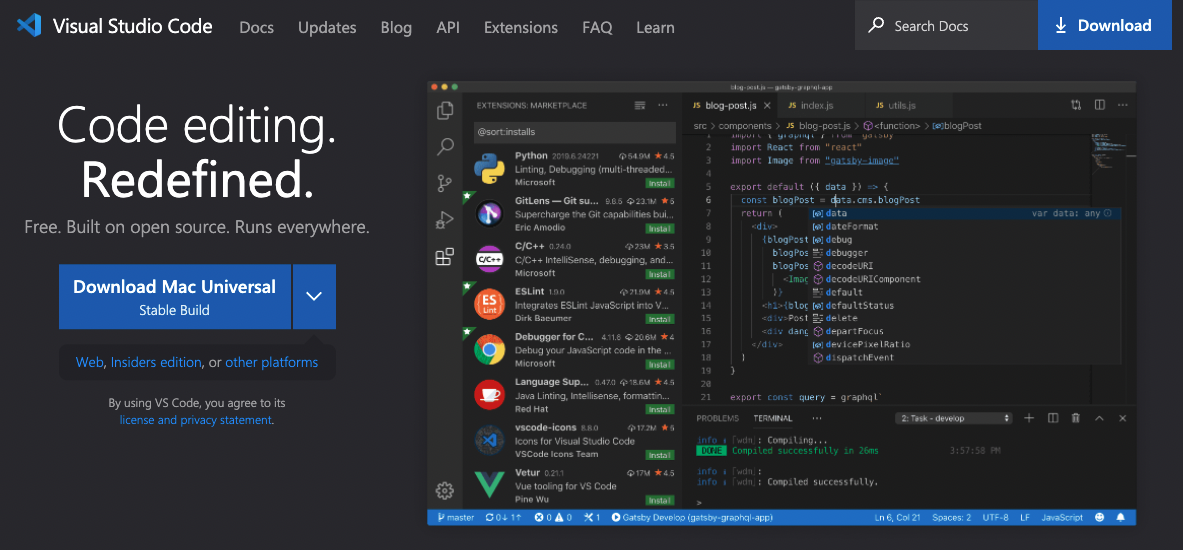This screenshot has width=1183, height=550.
Task: Select the Search icon in activity bar
Action: (445, 146)
